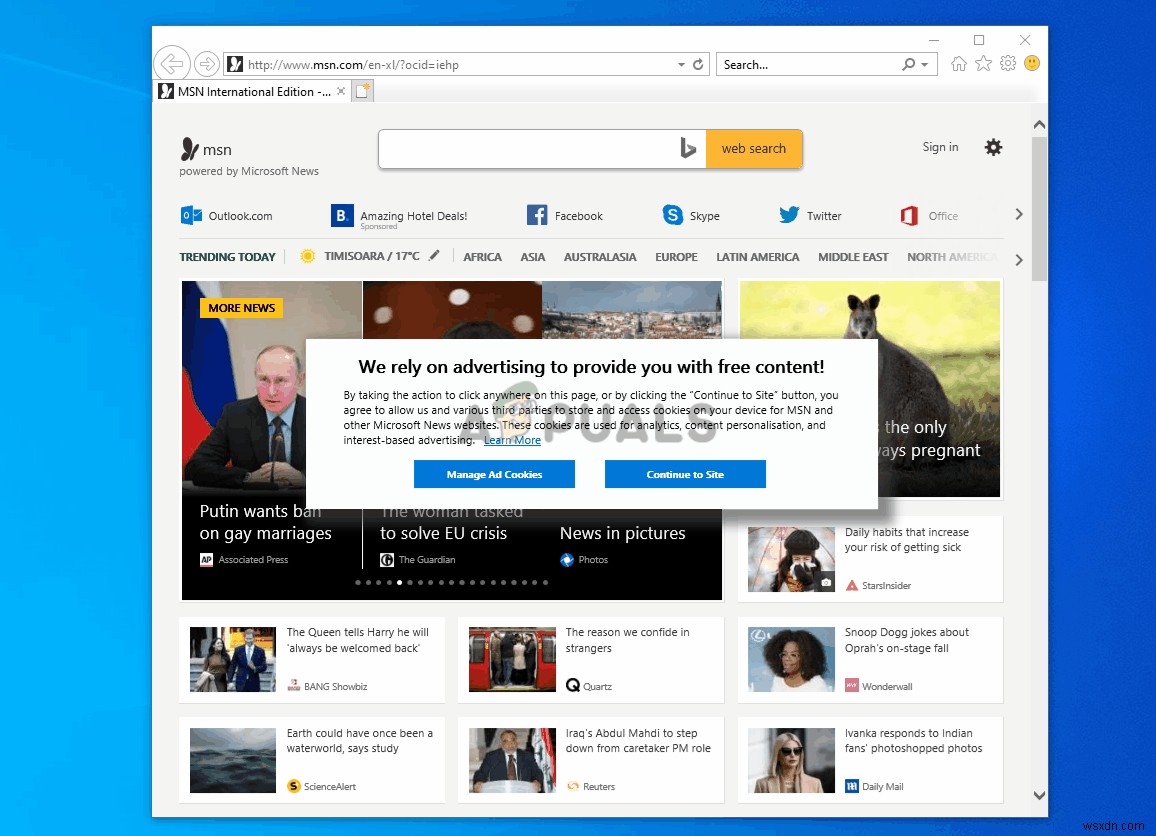Click the pencil to edit weather location
1156x836 pixels.
pyautogui.click(x=434, y=256)
